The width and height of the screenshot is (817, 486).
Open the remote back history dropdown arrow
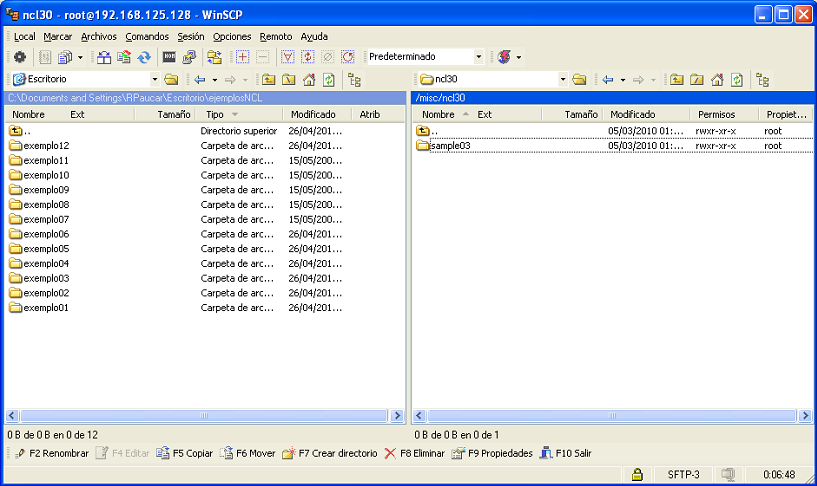[x=622, y=80]
